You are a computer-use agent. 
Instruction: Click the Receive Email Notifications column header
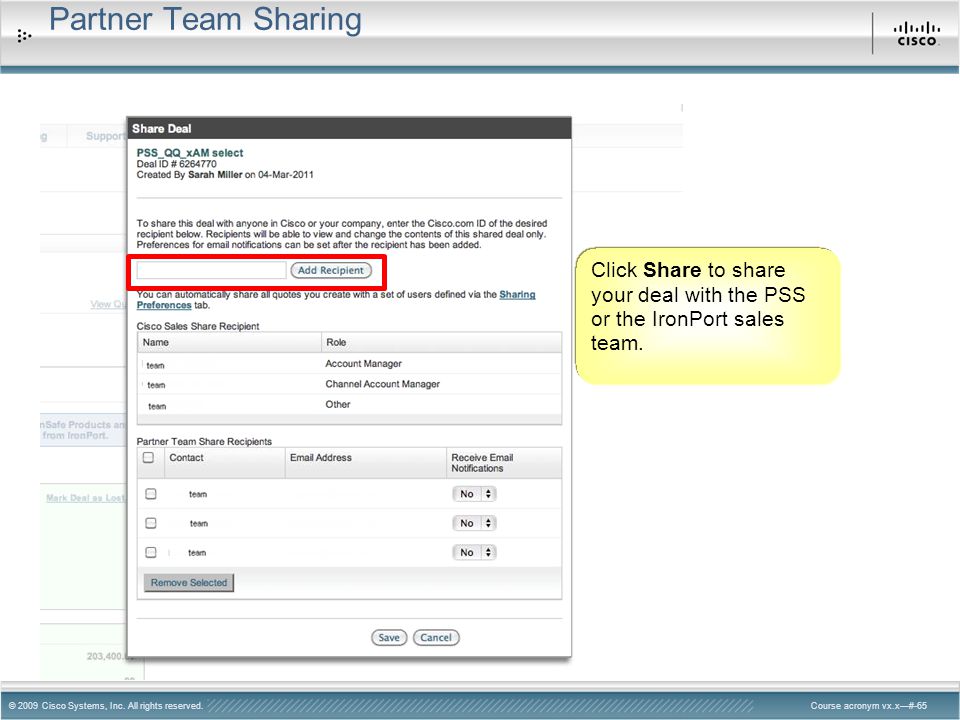[504, 463]
